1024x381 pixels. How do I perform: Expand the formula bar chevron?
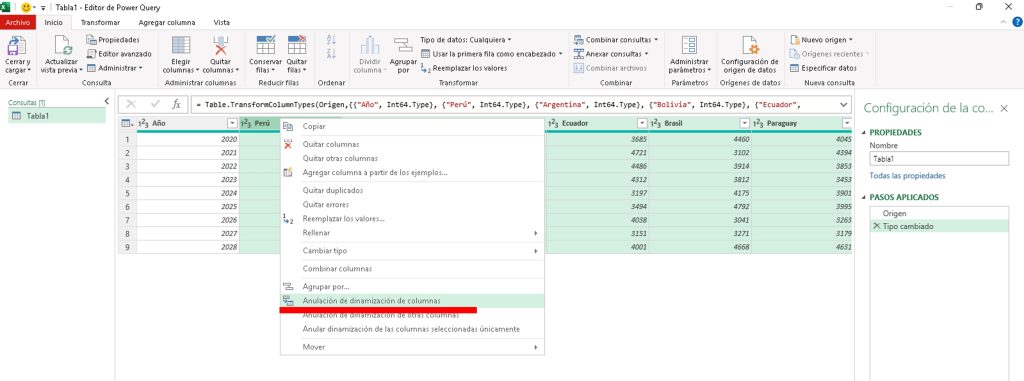coord(845,104)
